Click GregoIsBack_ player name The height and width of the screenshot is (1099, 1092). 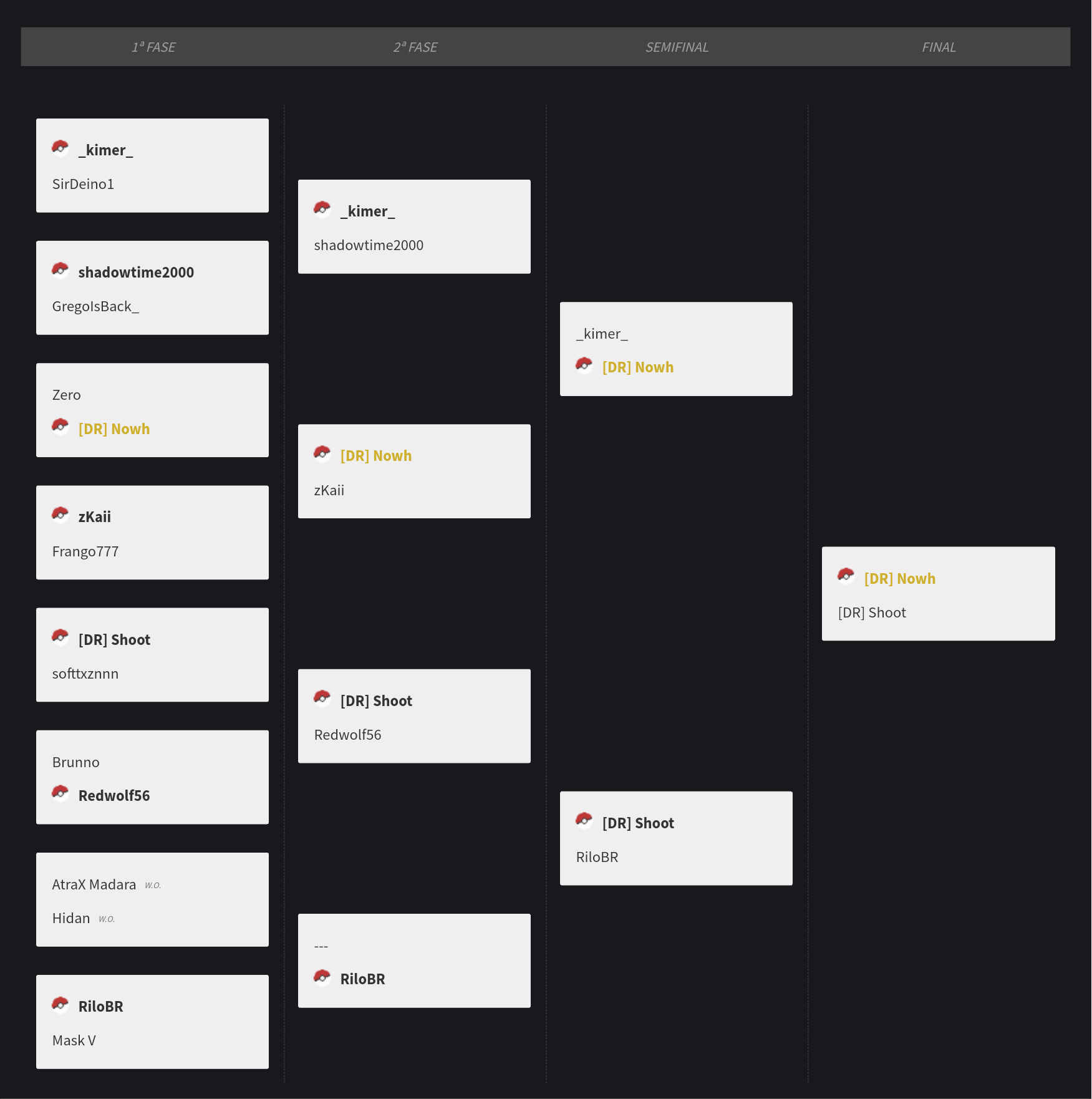click(95, 306)
